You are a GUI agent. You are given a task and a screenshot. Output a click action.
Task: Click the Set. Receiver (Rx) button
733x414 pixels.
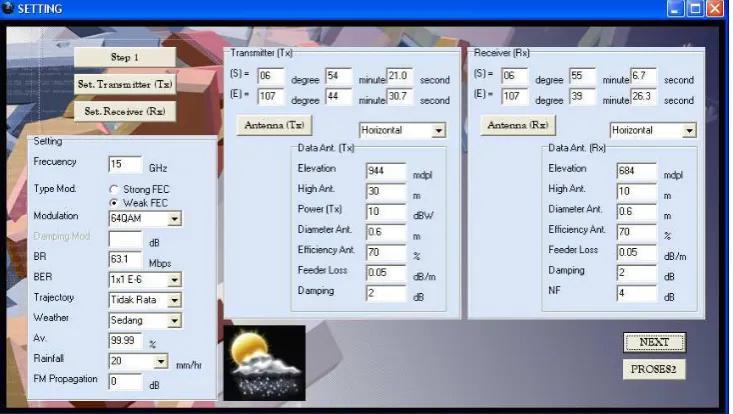125,111
